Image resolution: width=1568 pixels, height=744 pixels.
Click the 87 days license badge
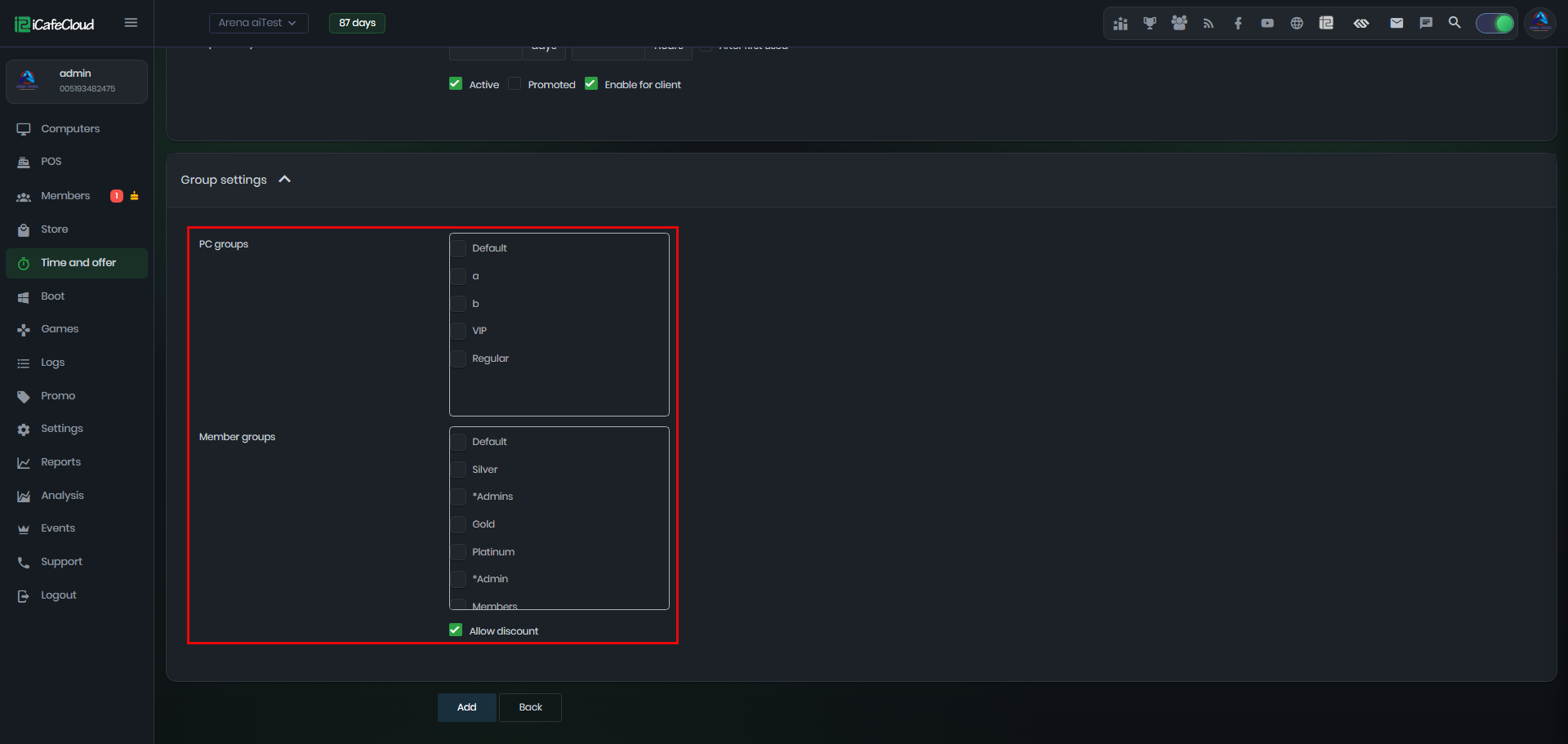coord(357,23)
